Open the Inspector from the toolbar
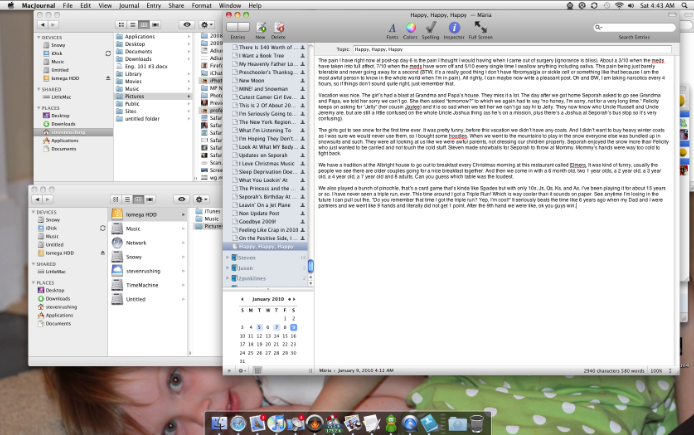 [x=454, y=28]
